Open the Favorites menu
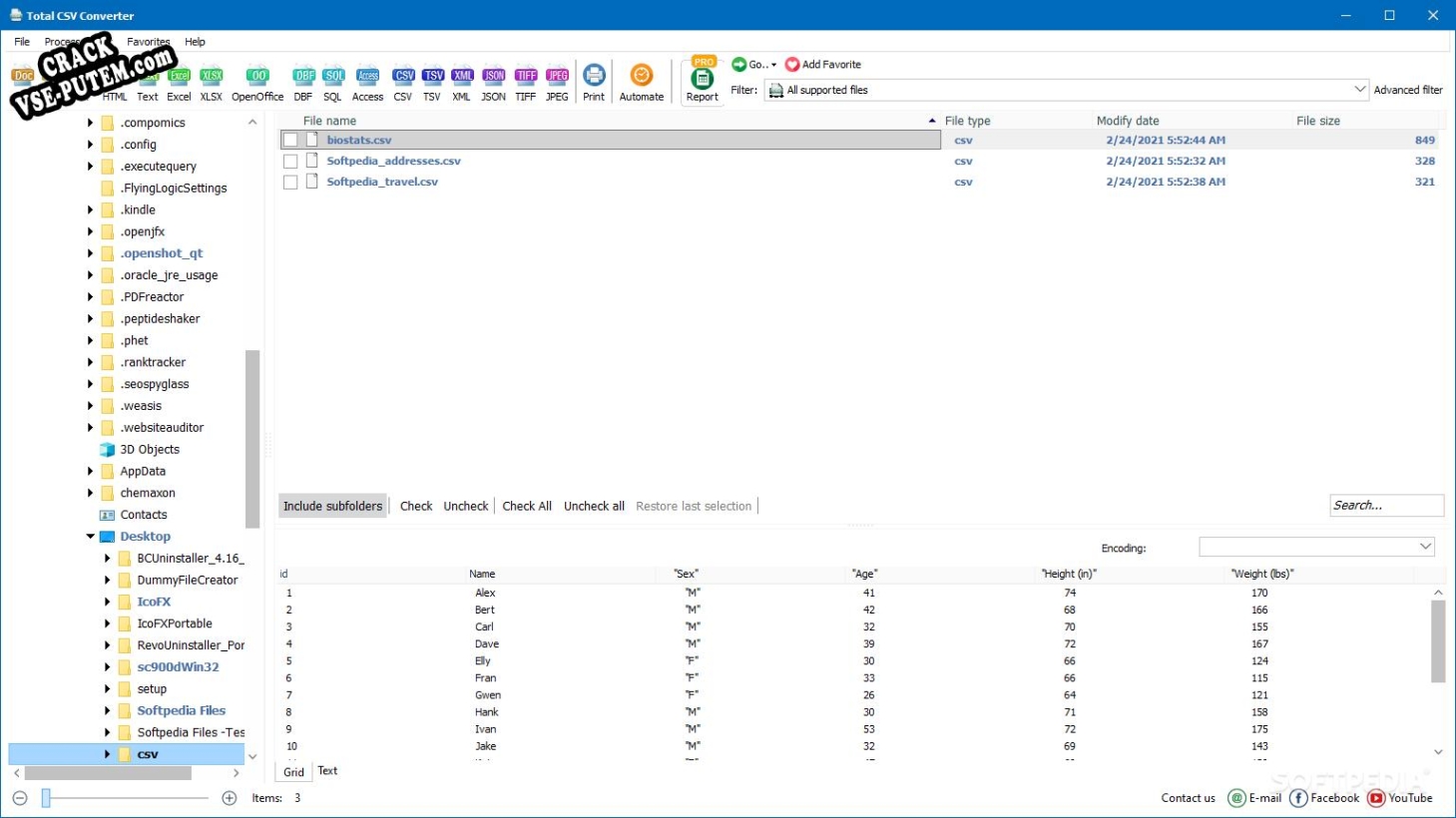Screen dimensions: 1456x818 (148, 42)
